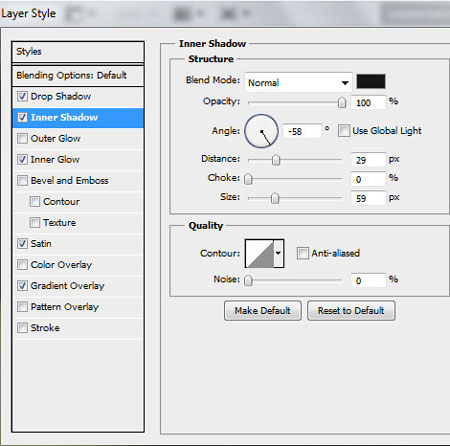Screen dimensions: 450x446
Task: Uncheck the Gradient Overlay checkbox
Action: coord(22,286)
